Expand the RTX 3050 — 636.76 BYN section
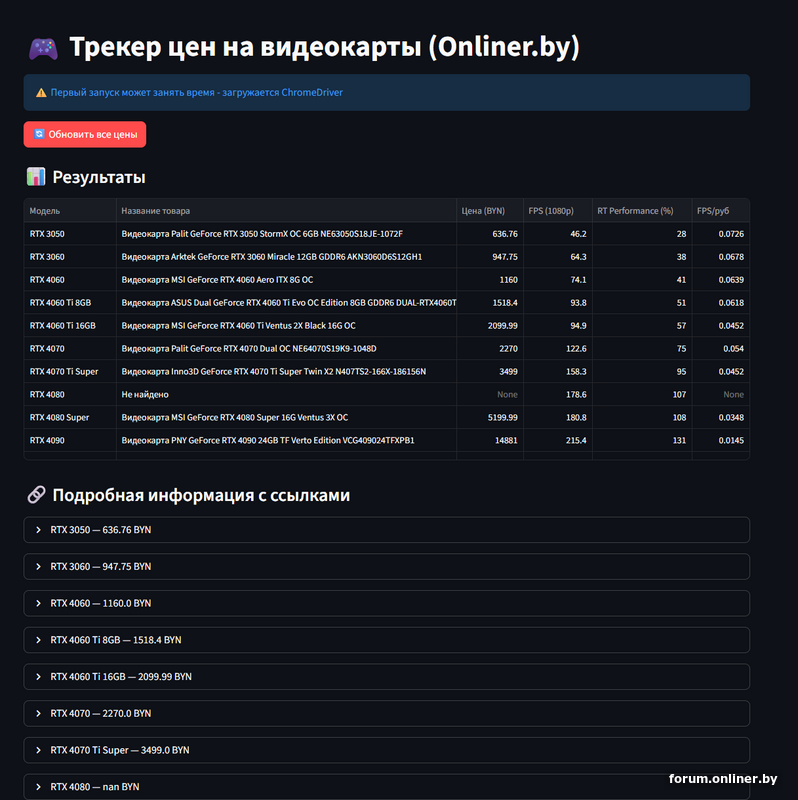The width and height of the screenshot is (798, 800). (387, 530)
